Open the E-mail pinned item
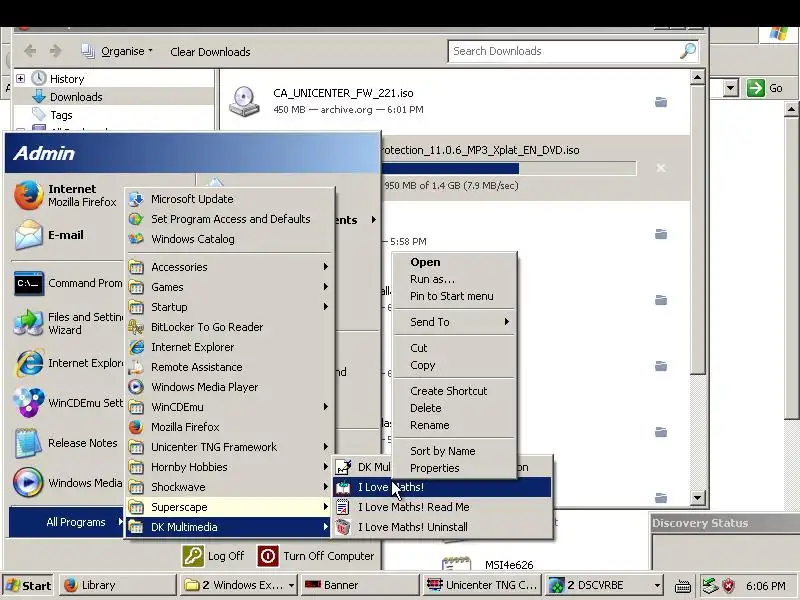The height and width of the screenshot is (600, 800). click(66, 235)
